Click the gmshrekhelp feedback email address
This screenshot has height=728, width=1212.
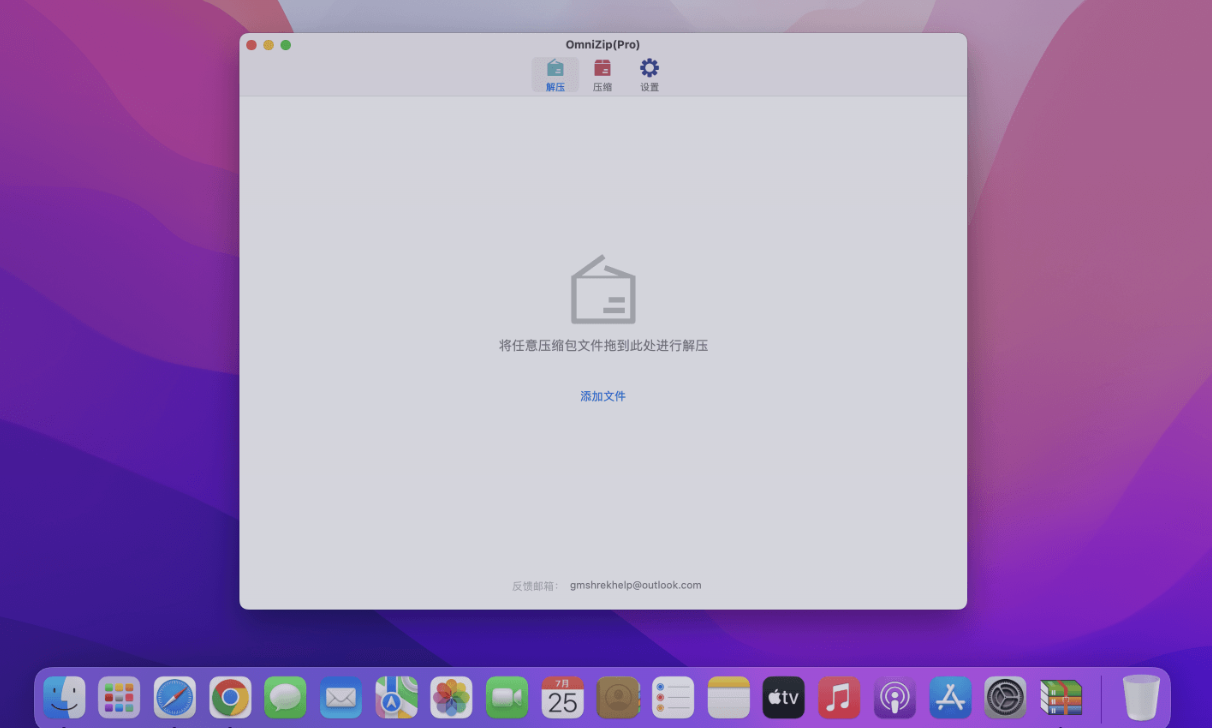635,585
